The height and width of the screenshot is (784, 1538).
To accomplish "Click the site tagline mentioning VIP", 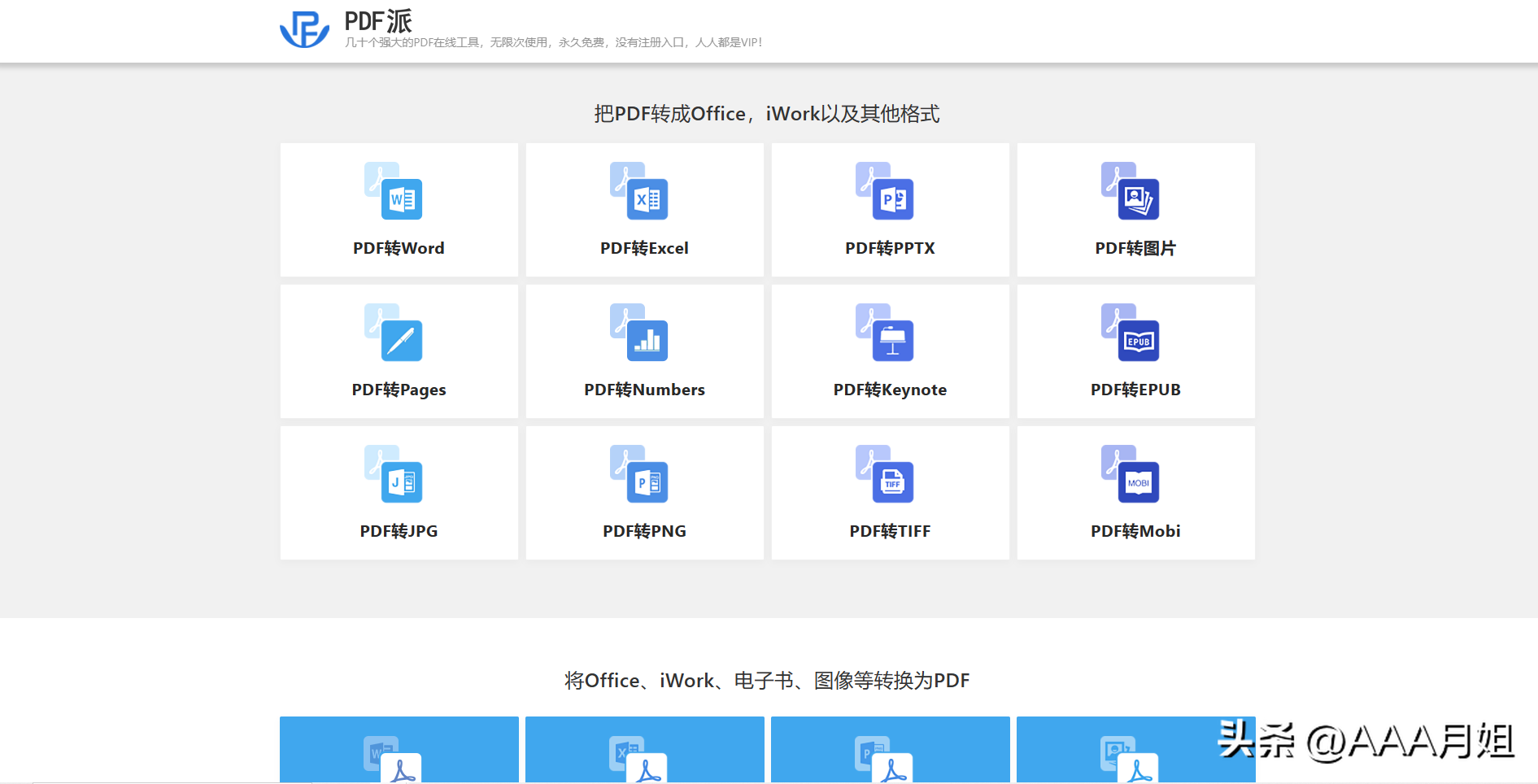I will [553, 42].
